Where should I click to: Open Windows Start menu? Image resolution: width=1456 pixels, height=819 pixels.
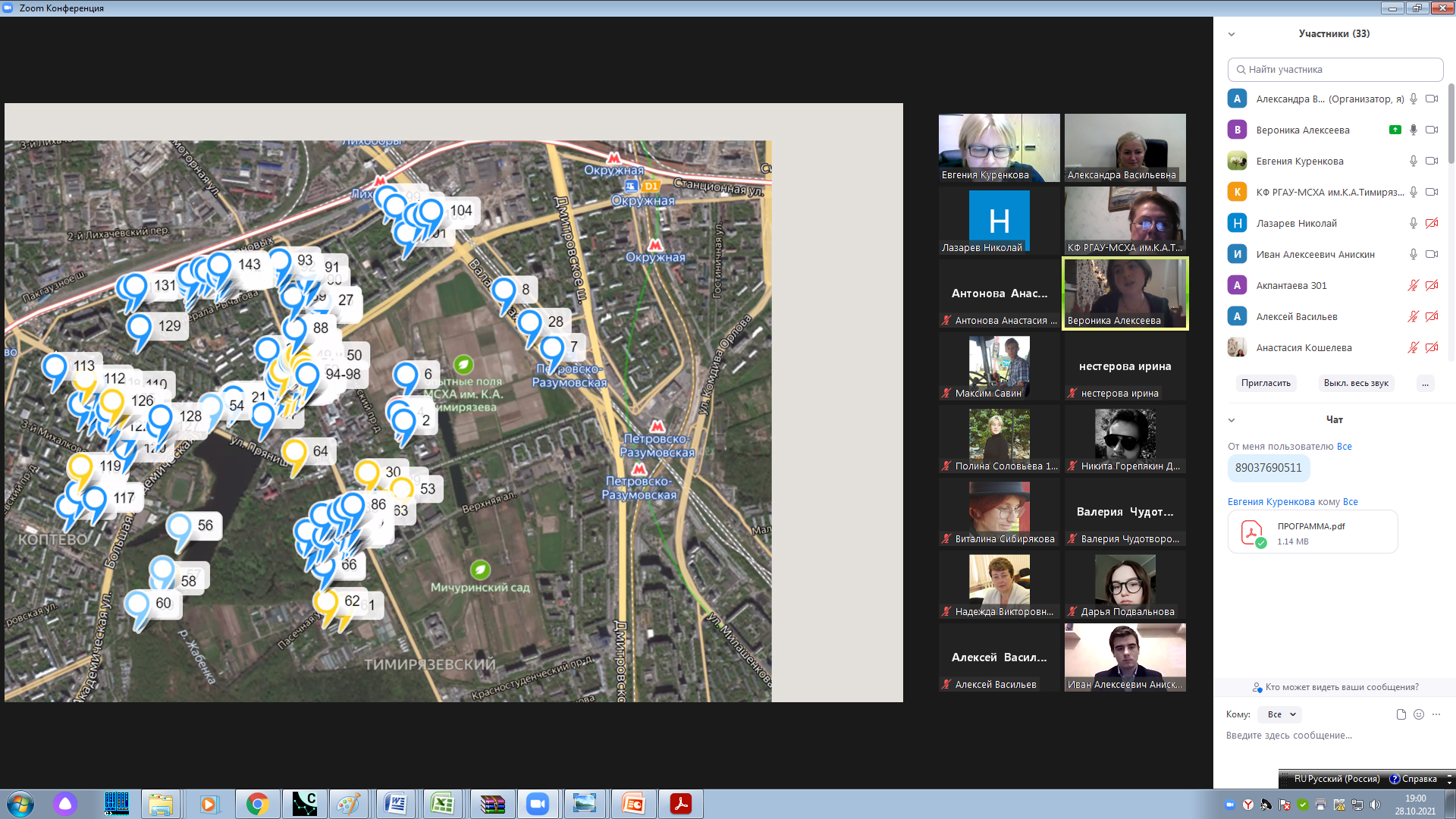20,804
